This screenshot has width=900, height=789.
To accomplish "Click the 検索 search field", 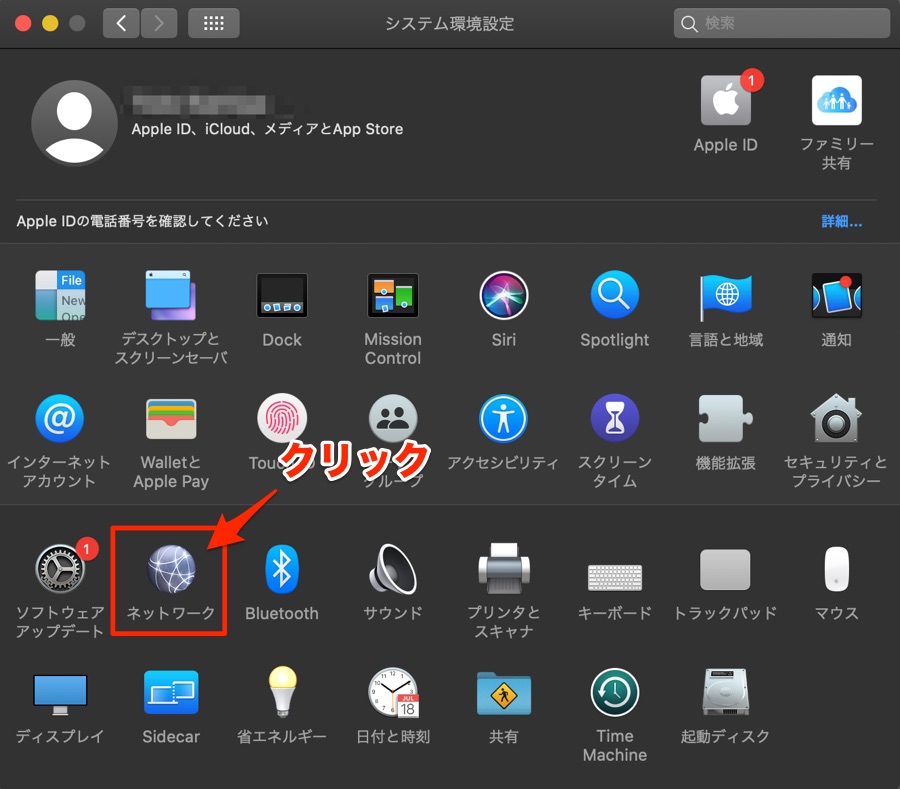I will coord(782,23).
